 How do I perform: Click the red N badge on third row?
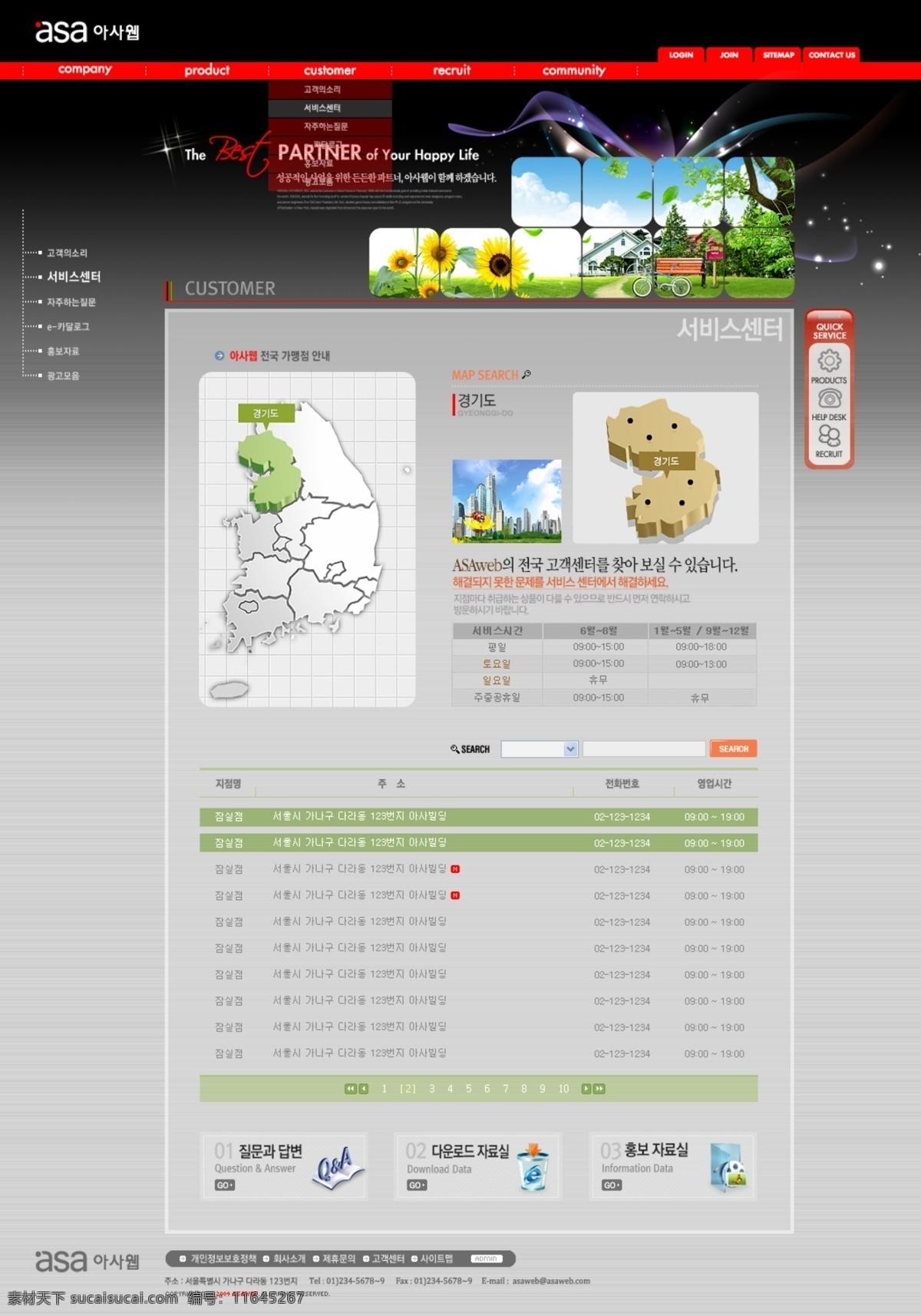point(455,869)
